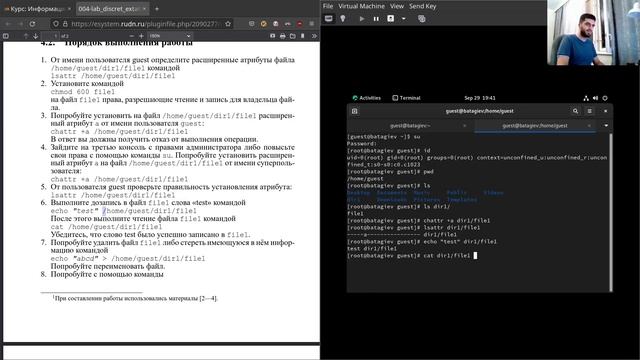Image resolution: width=640 pixels, height=360 pixels.
Task: Go back in the Firefox browser
Action: (8, 24)
